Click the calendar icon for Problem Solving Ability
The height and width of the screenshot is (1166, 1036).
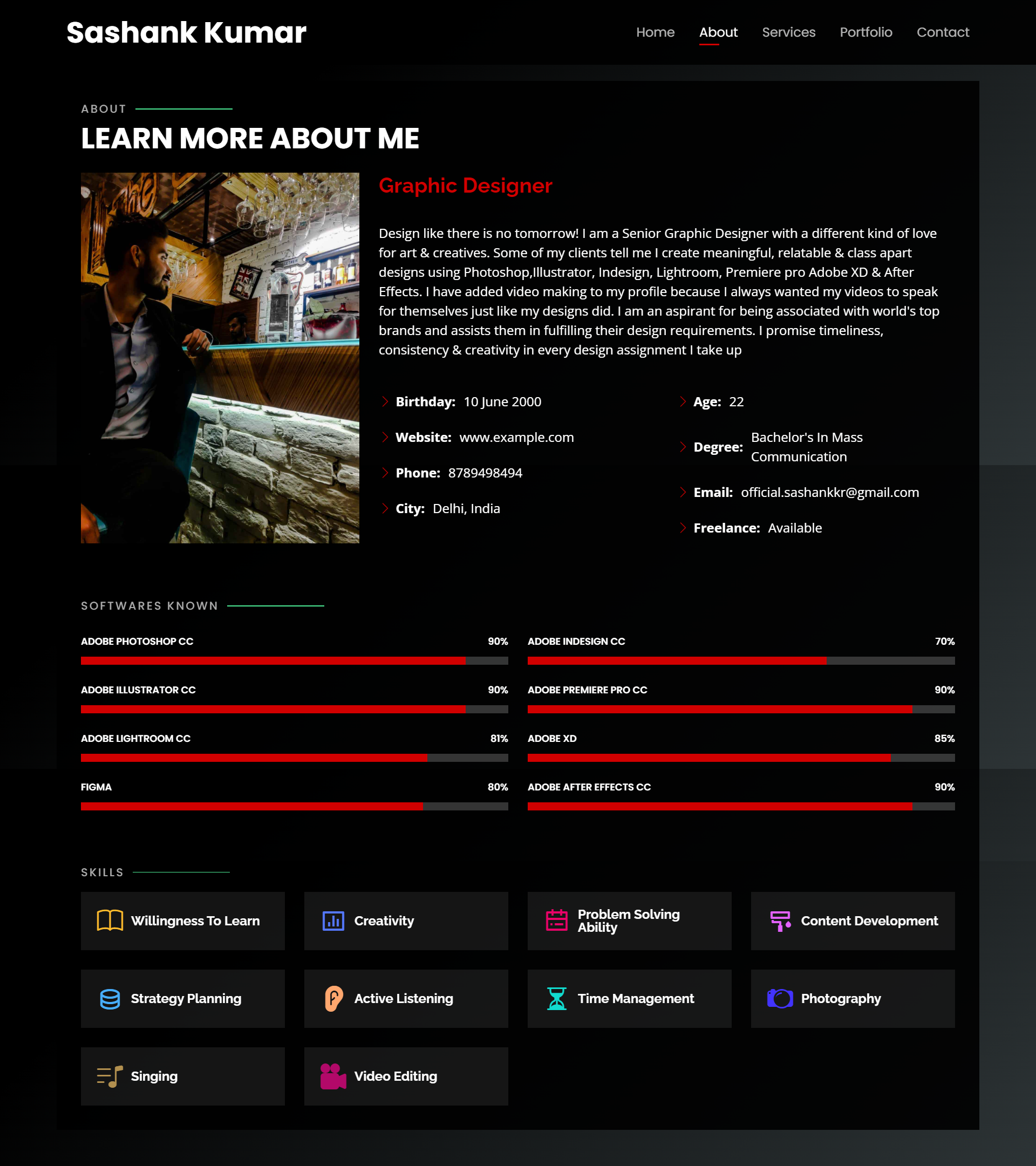pyautogui.click(x=556, y=920)
